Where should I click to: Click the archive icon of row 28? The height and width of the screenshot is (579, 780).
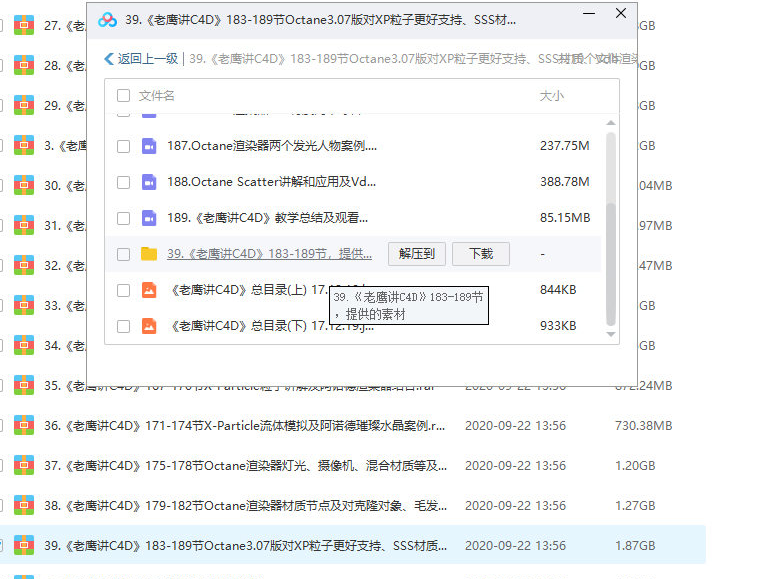click(x=24, y=65)
